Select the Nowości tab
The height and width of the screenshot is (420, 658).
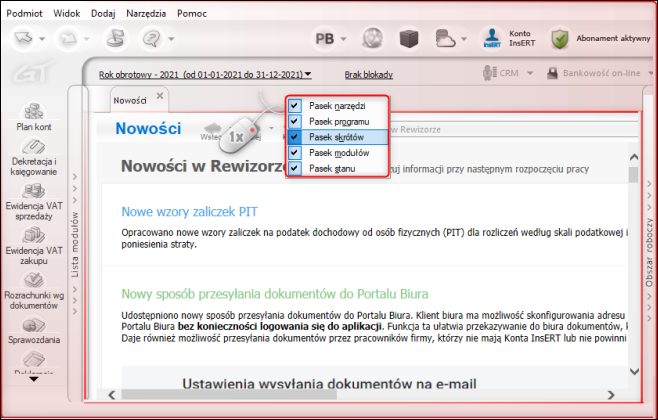130,101
